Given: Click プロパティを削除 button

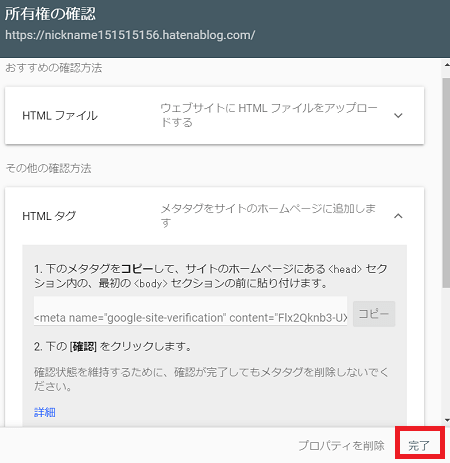Looking at the screenshot, I should (342, 445).
